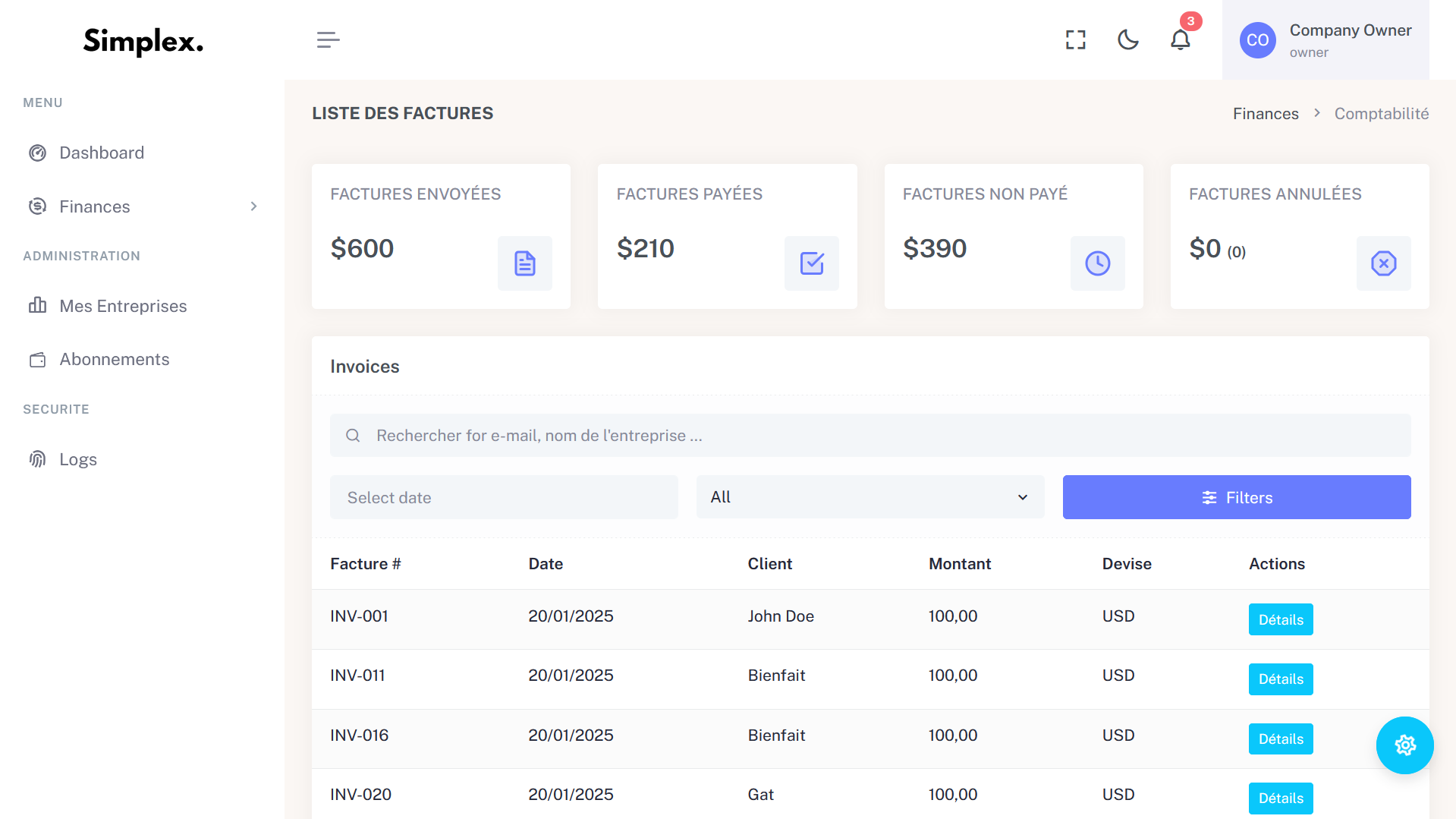Open the notifications bell
The height and width of the screenshot is (819, 1456).
pyautogui.click(x=1180, y=40)
